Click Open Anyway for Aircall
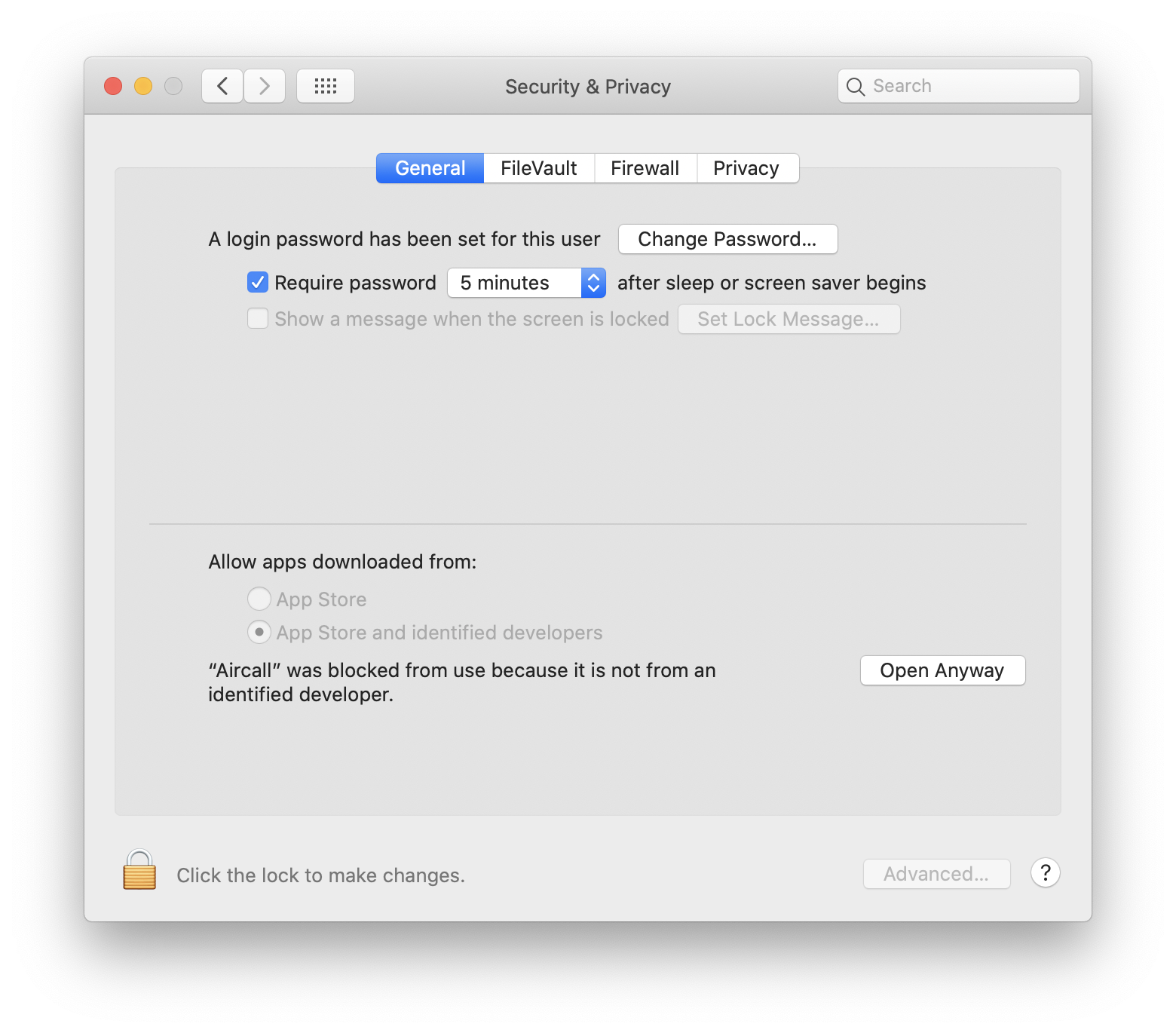Viewport: 1176px width, 1033px height. pyautogui.click(x=943, y=670)
